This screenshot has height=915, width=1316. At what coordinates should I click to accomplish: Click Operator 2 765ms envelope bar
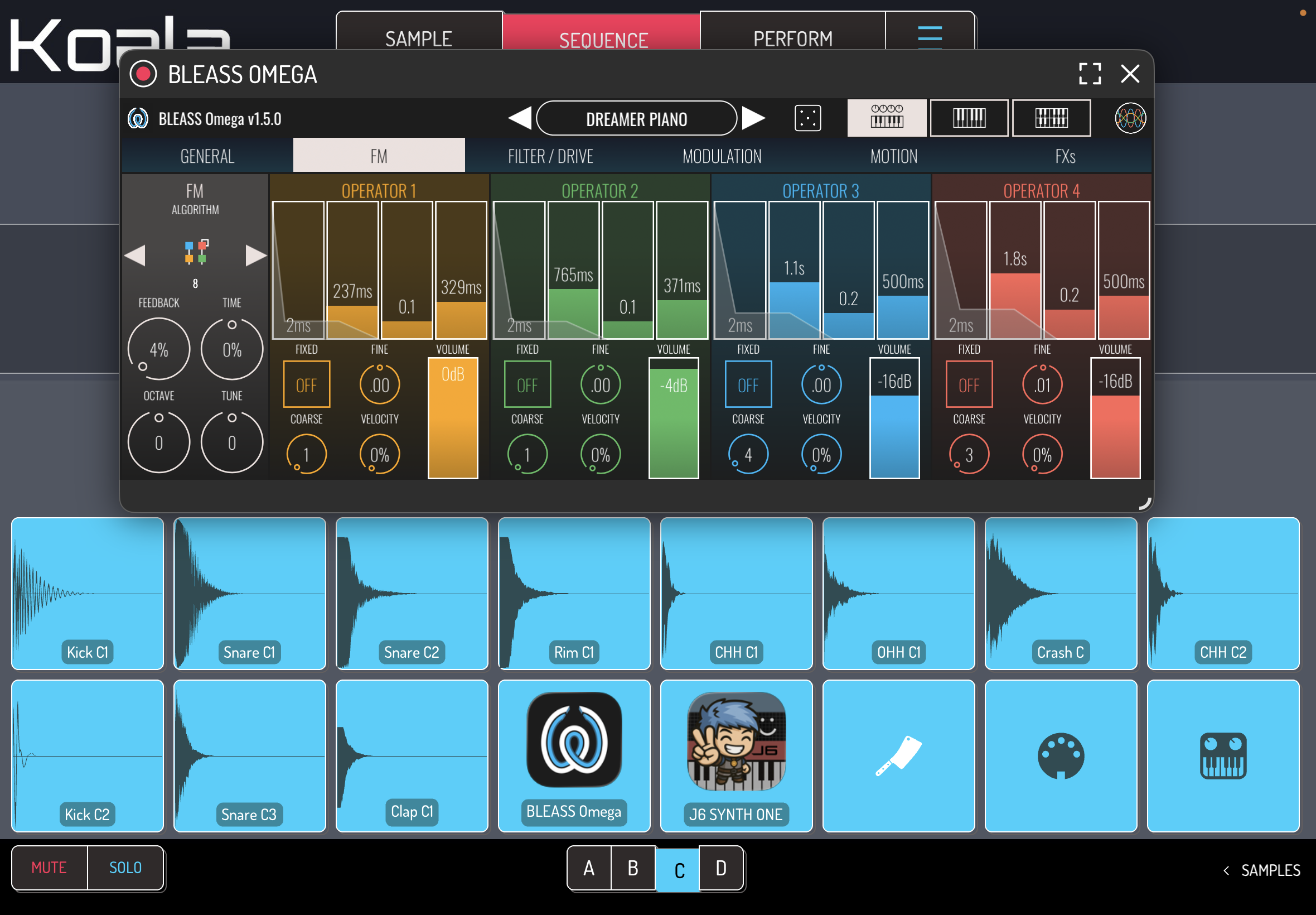coord(573,270)
